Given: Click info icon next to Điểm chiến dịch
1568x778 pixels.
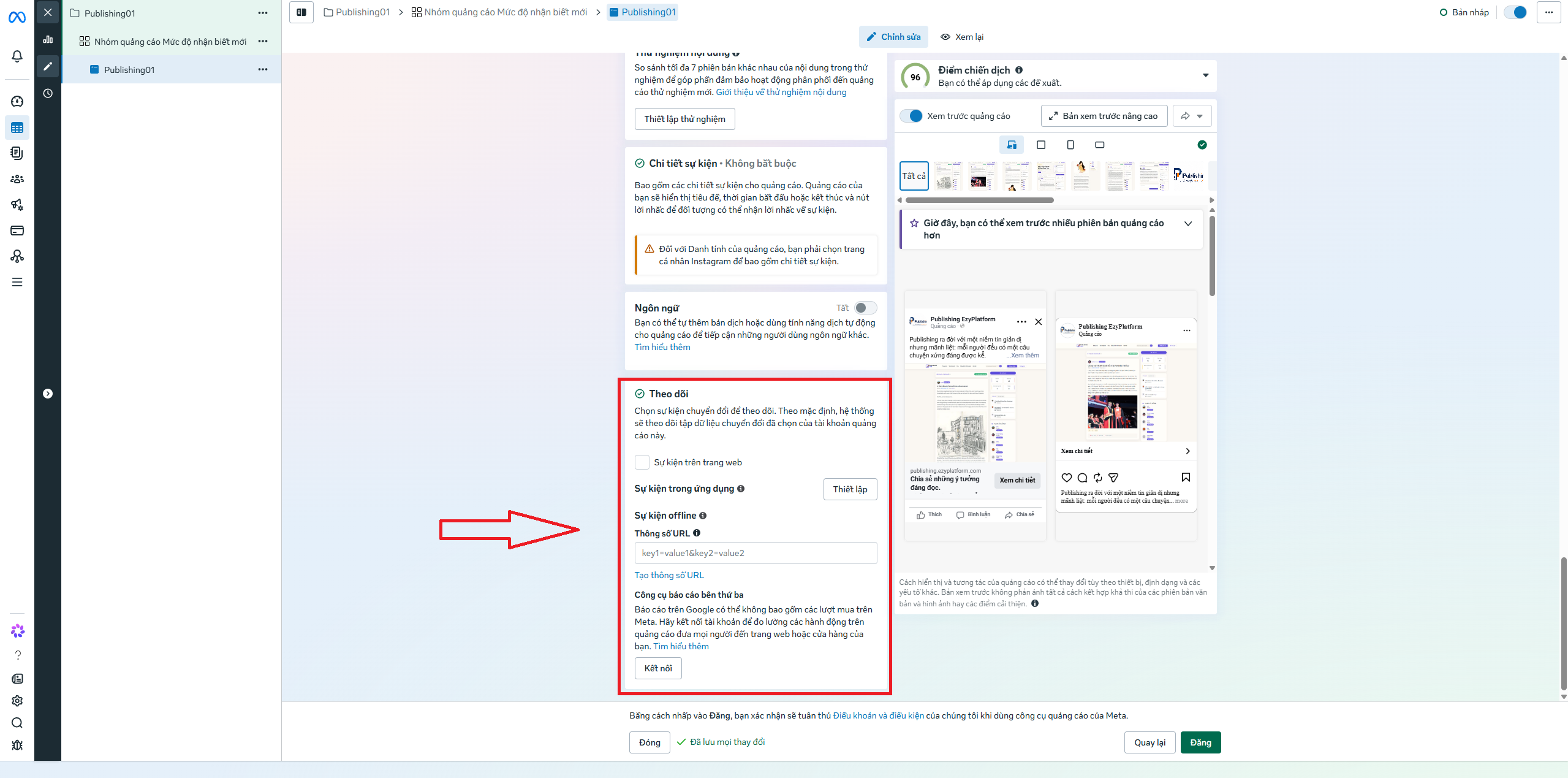Looking at the screenshot, I should (1019, 70).
